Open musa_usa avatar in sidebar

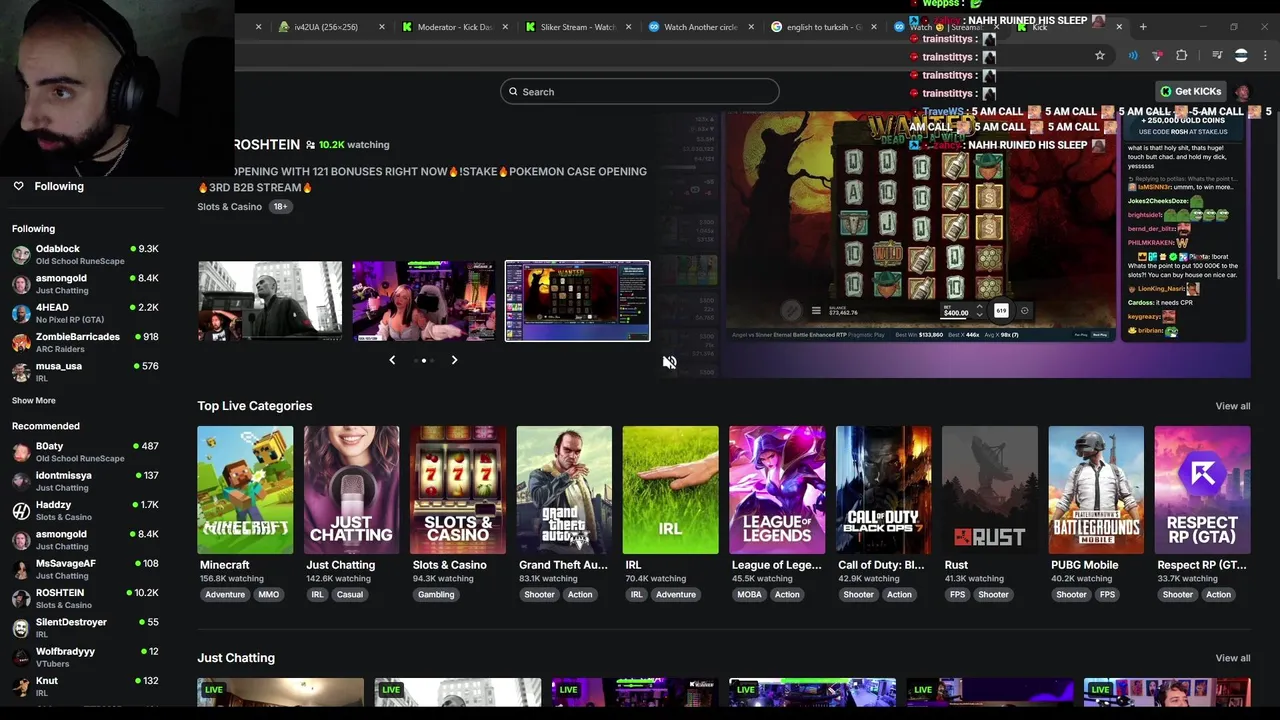point(21,372)
